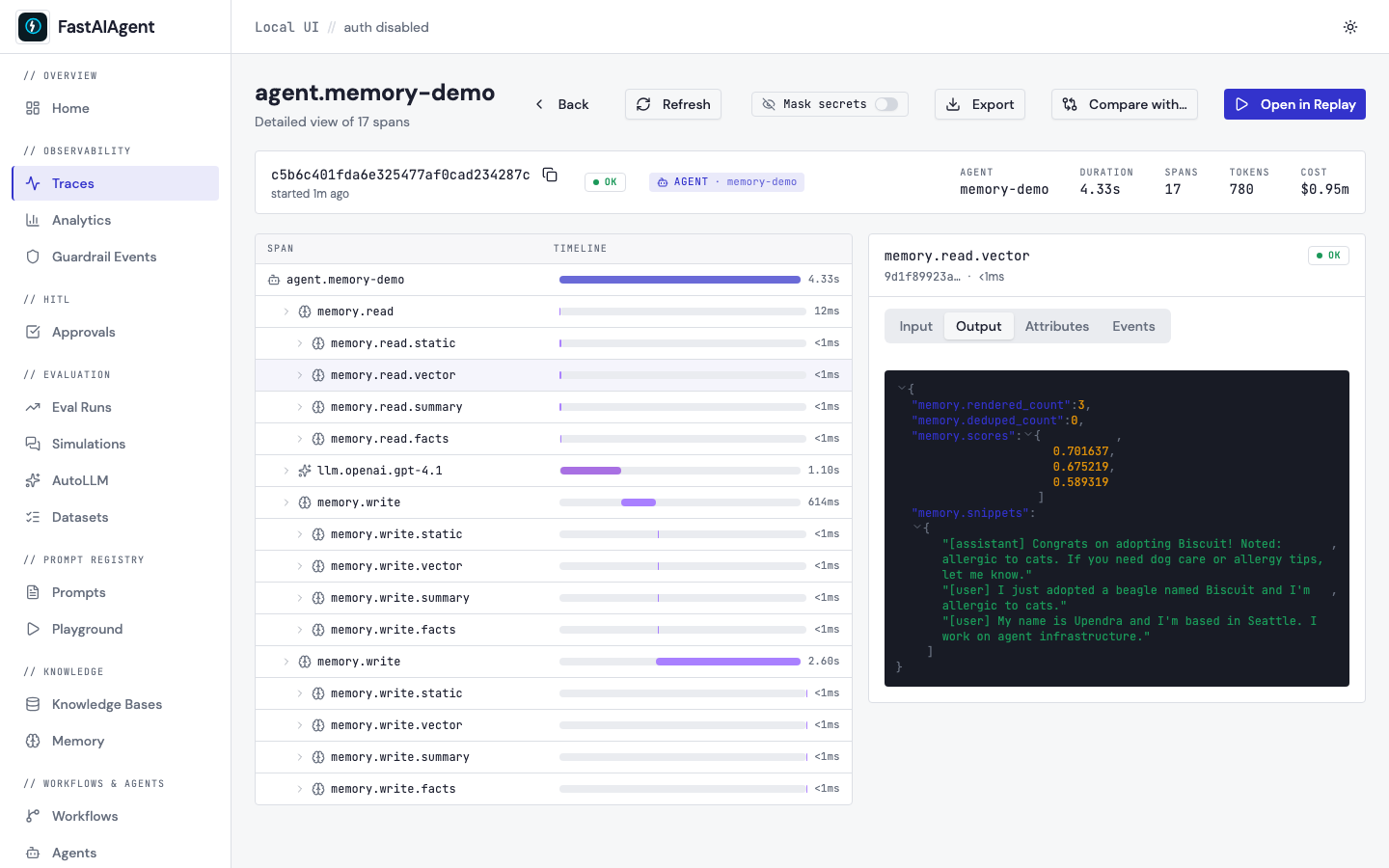Expand memory.read.summary span chevron
This screenshot has width=1389, height=868.
[300, 407]
